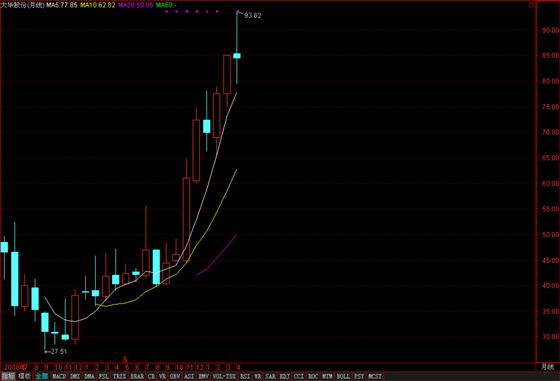
Task: Choose the VOL-TDX indicator tab
Action: (x=224, y=376)
